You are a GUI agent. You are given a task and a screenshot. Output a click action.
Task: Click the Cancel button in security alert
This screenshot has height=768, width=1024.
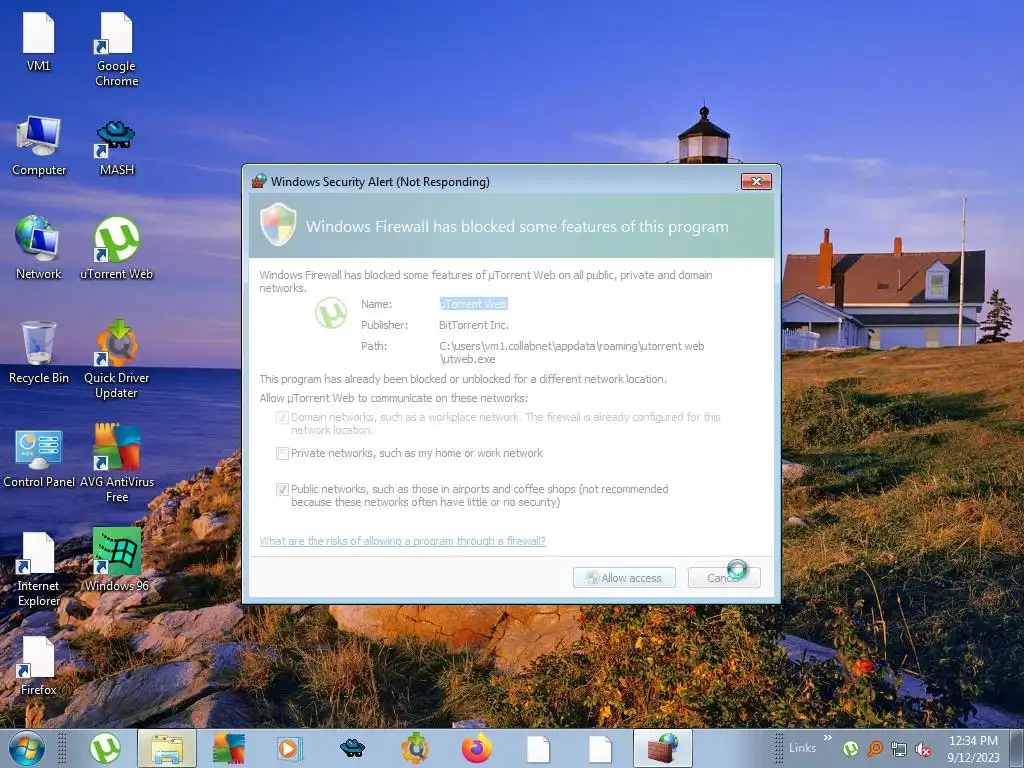click(x=724, y=578)
